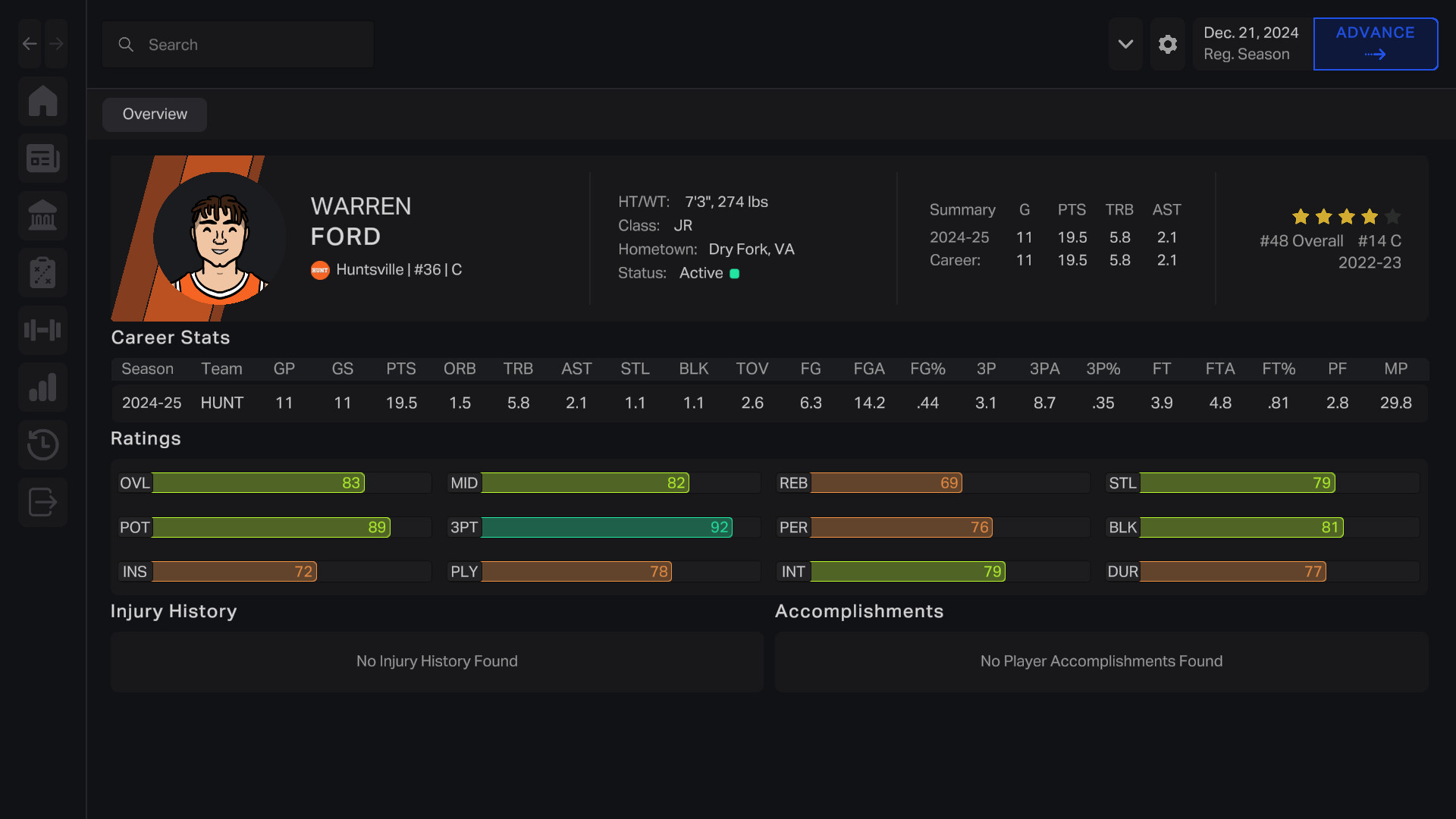Click the exit/logout icon in sidebar

click(42, 501)
